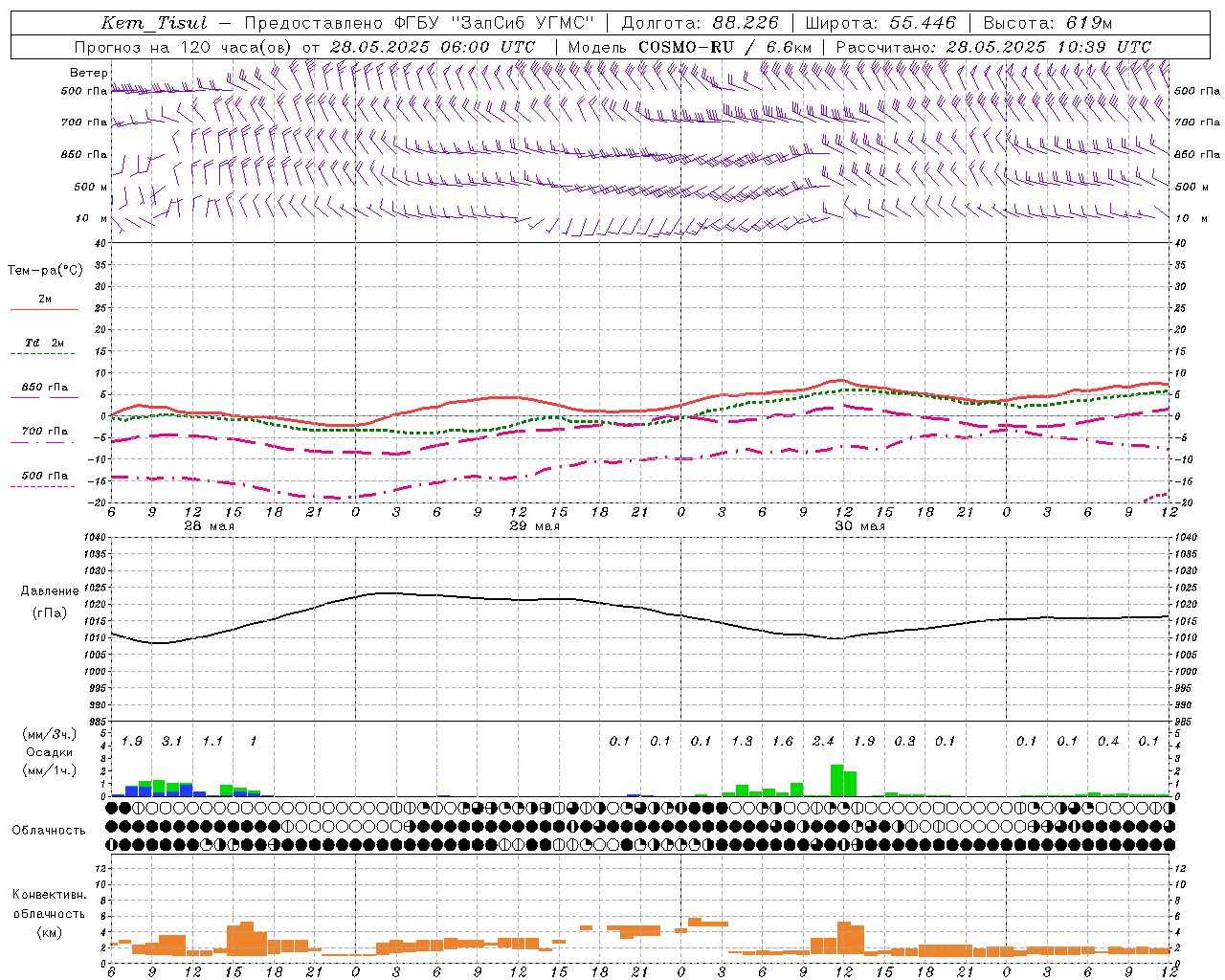
Task: Click the Широта: 55.446 value
Action: click(880, 23)
